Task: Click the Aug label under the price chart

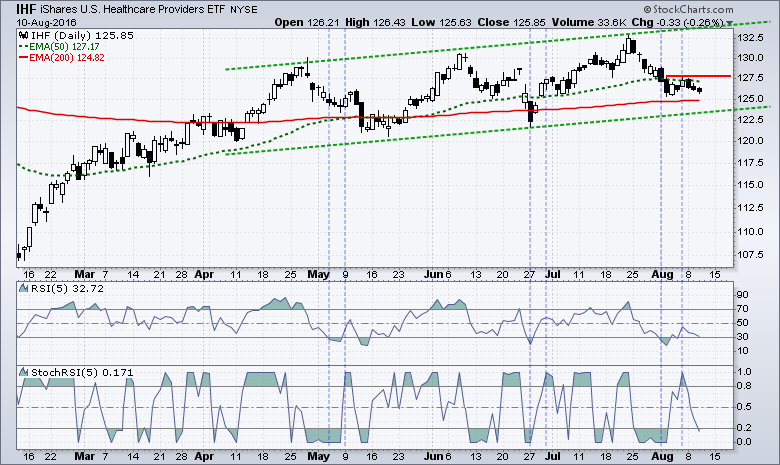Action: click(663, 275)
